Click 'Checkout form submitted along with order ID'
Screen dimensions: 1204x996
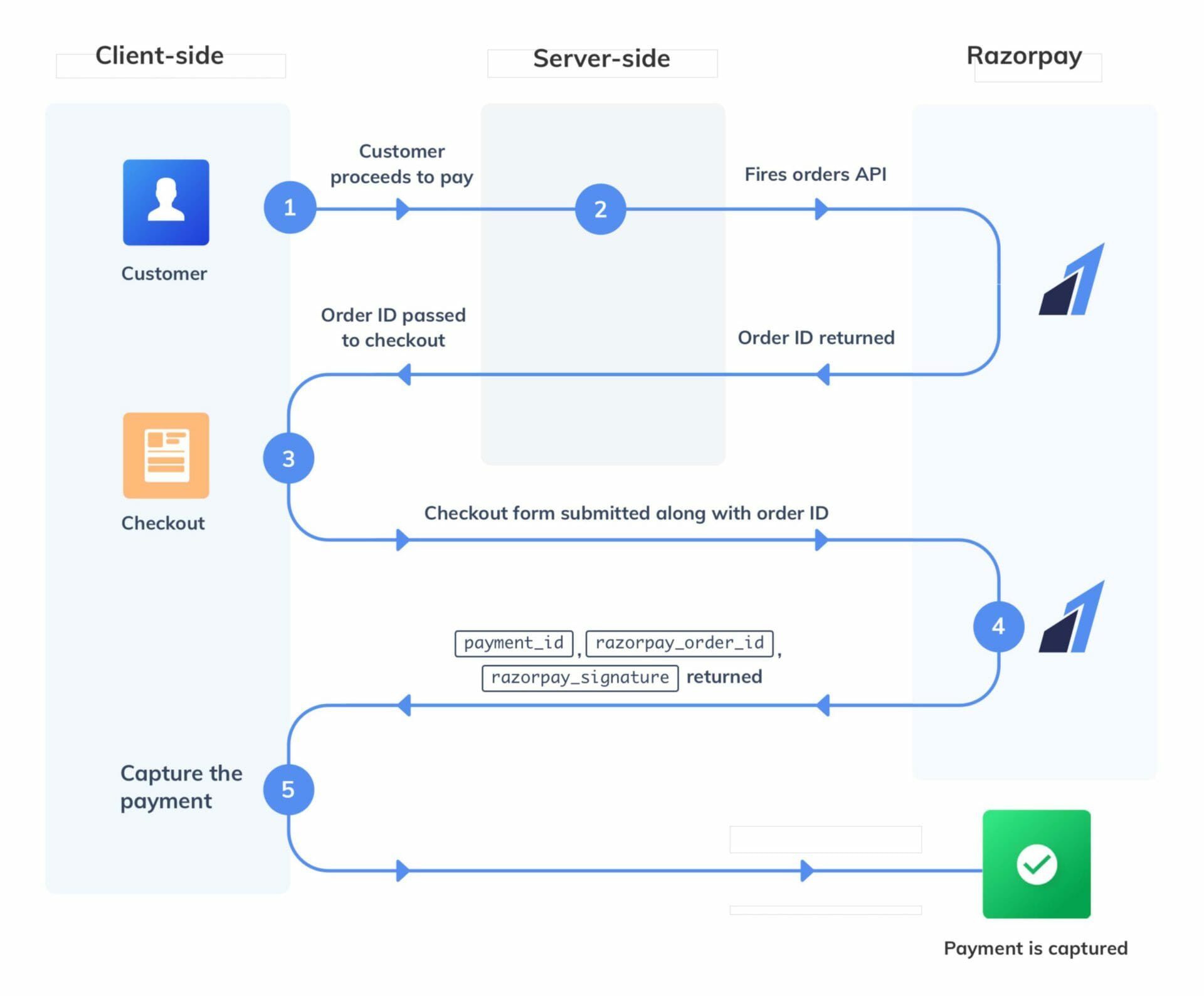(x=626, y=513)
